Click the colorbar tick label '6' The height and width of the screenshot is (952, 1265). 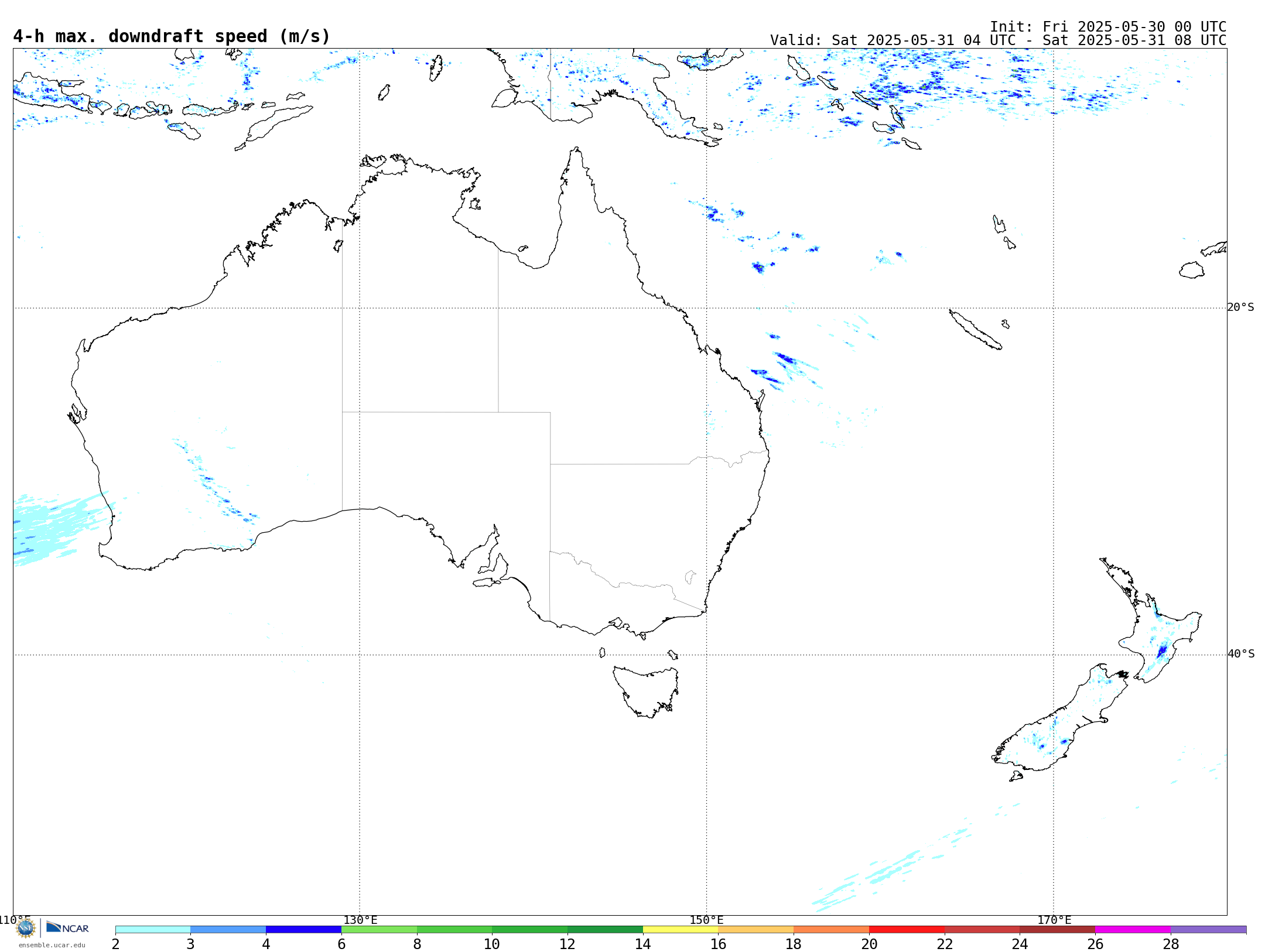[341, 944]
